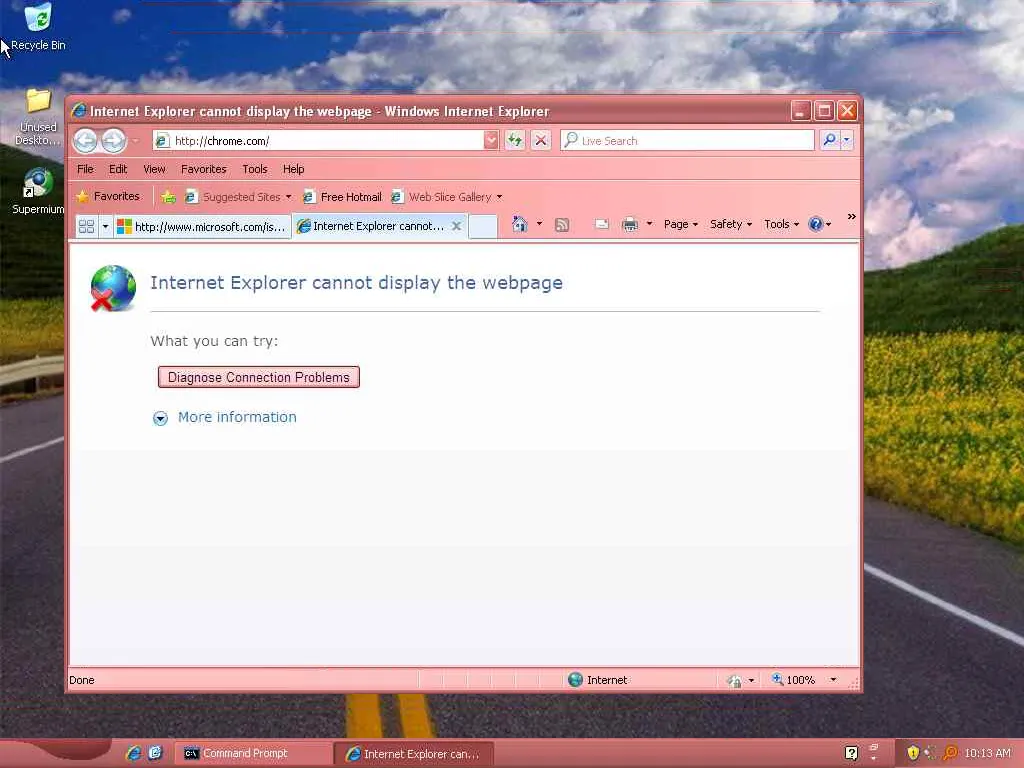Click the Refresh page icon
The width and height of the screenshot is (1024, 768).
(515, 140)
